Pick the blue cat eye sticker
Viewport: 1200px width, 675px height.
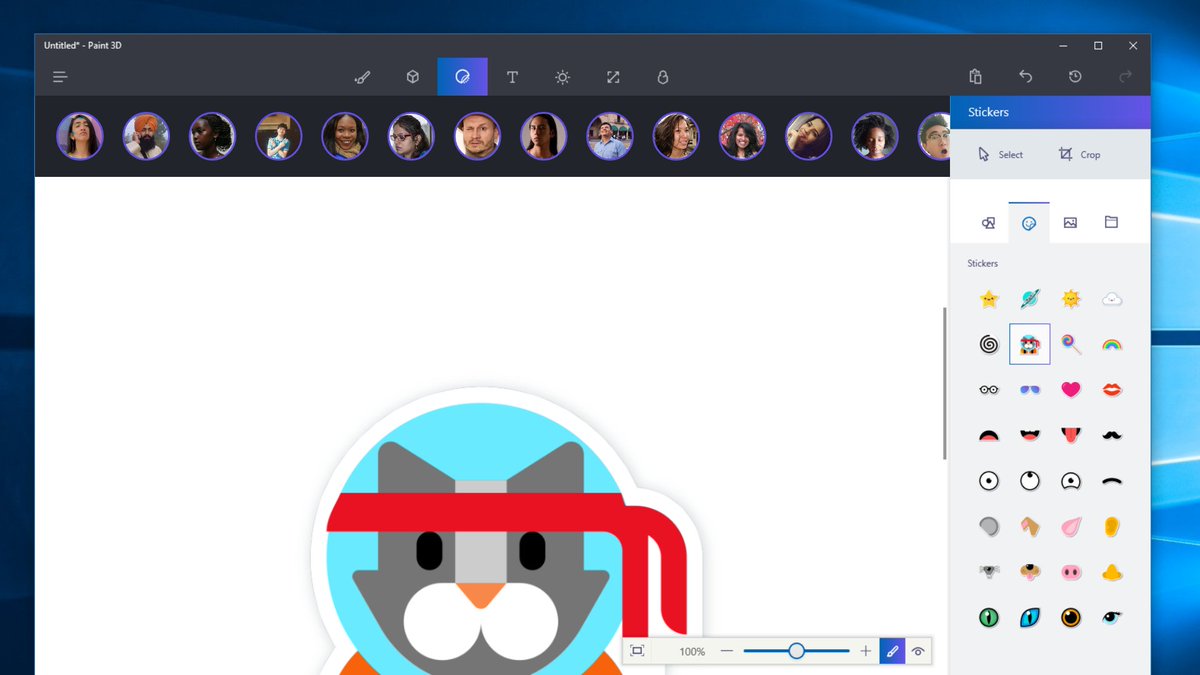coord(1030,617)
